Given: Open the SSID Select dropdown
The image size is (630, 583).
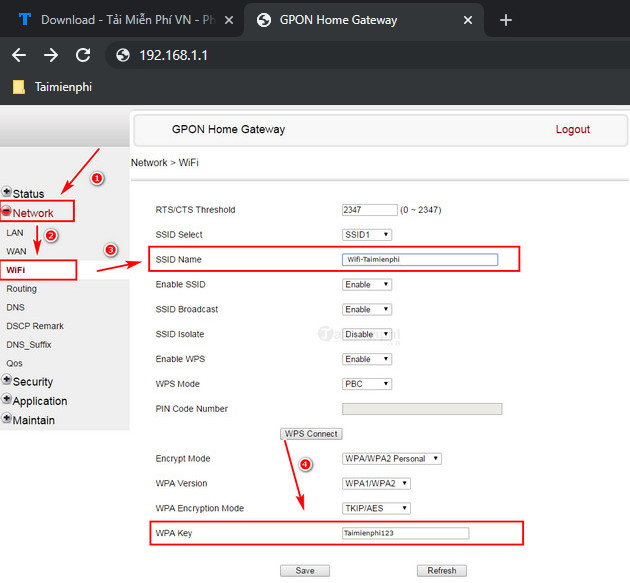Looking at the screenshot, I should [367, 235].
